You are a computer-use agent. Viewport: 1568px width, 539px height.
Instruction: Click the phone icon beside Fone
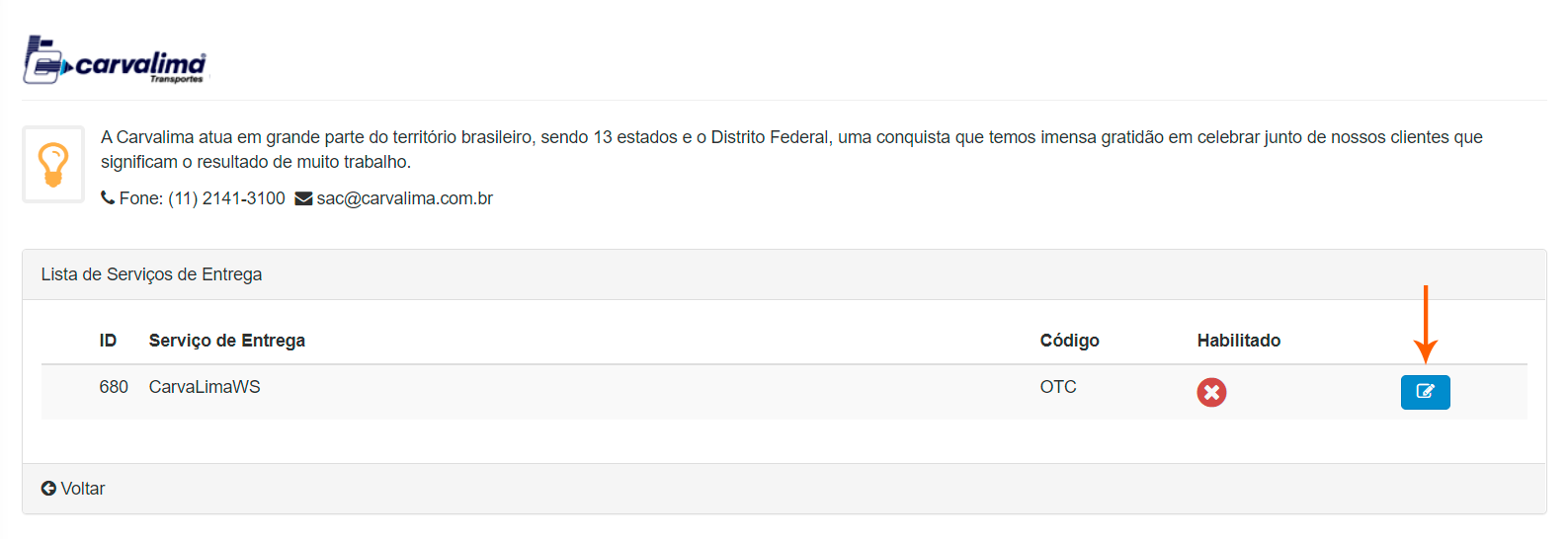[108, 198]
